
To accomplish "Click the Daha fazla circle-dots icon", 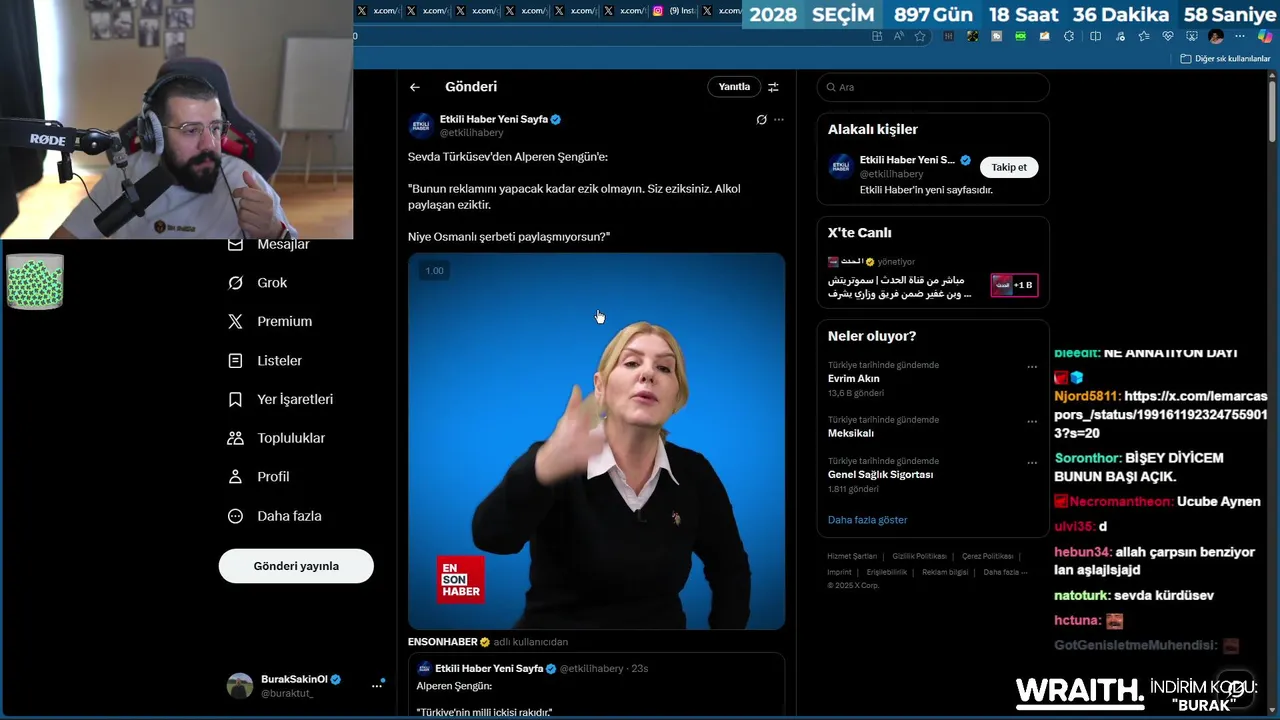I will point(235,516).
